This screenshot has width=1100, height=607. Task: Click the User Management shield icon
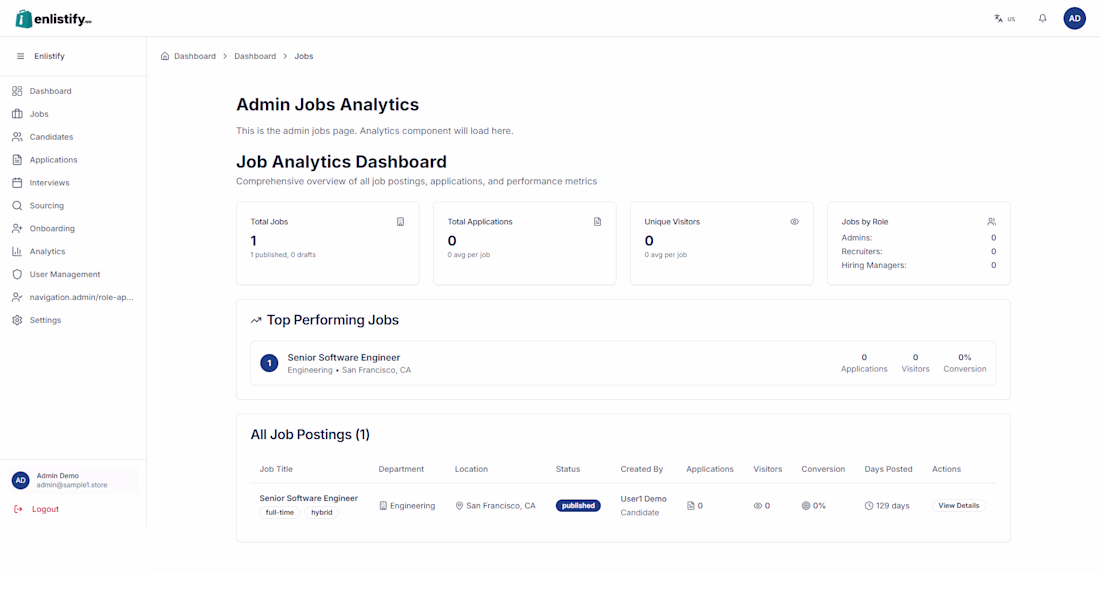pos(17,274)
